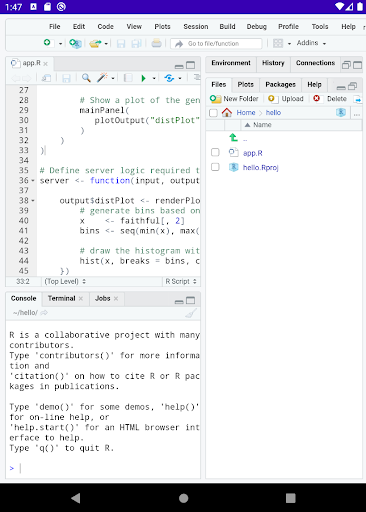Close the app.R editor tab
The image size is (366, 512).
(46, 64)
